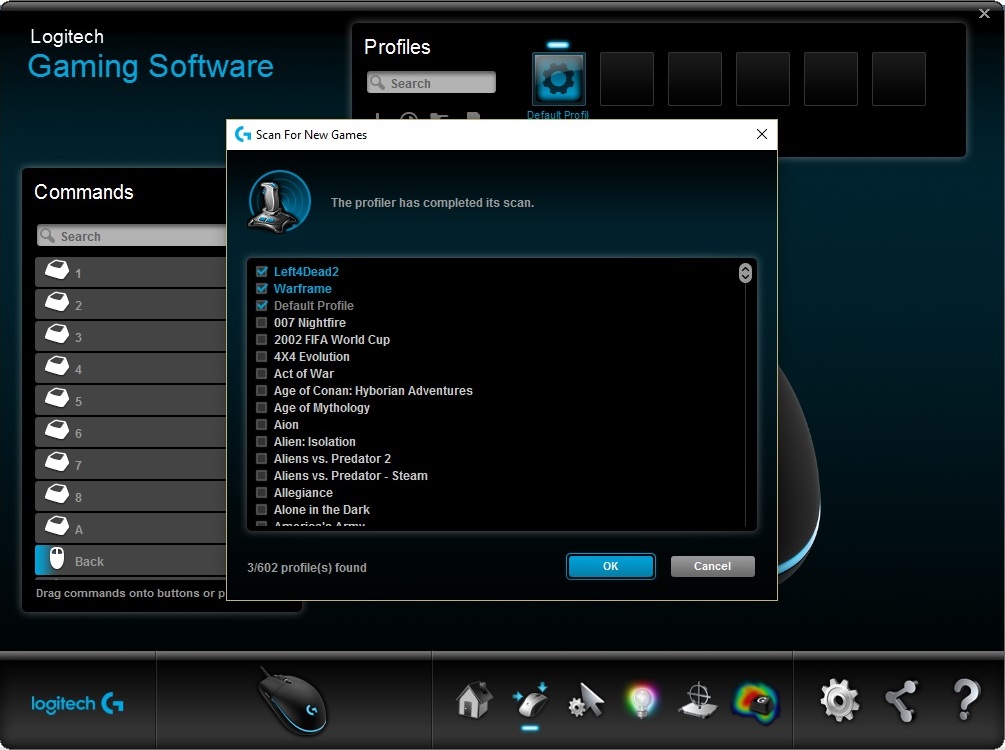The image size is (1005, 750).
Task: Uncheck the Left4Dead2 checkbox
Action: tap(262, 271)
